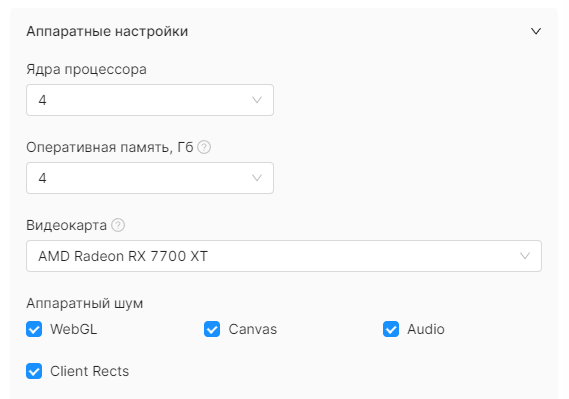Click the arrow in Оперативная память dropdown
Viewport: 569px width, 399px height.
pos(257,178)
